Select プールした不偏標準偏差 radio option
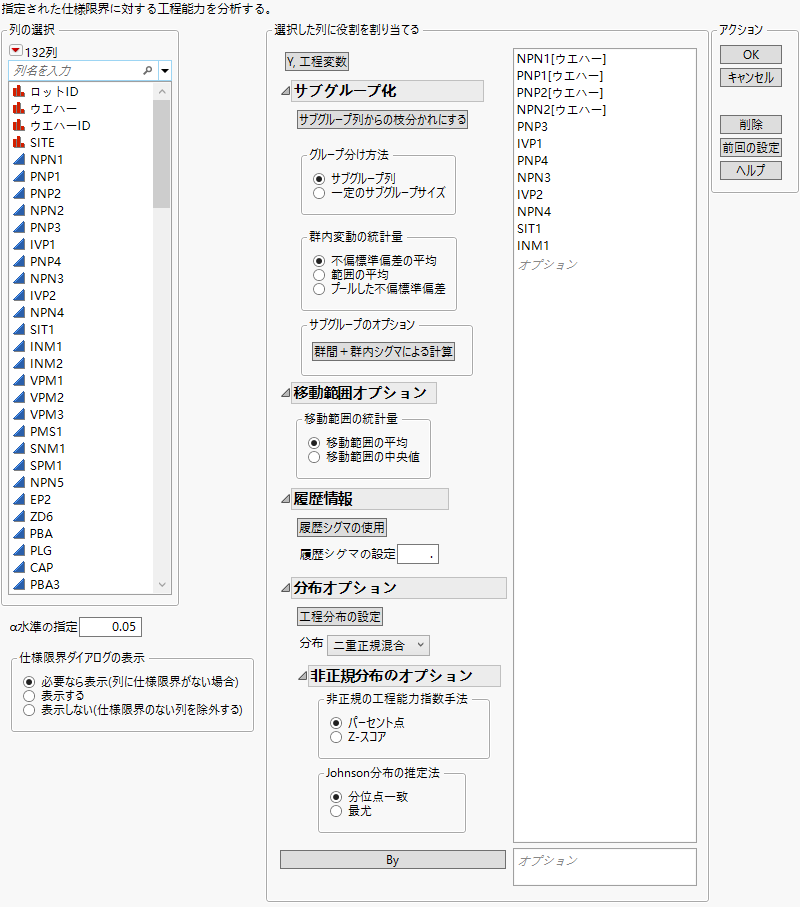The image size is (800, 907). click(319, 289)
